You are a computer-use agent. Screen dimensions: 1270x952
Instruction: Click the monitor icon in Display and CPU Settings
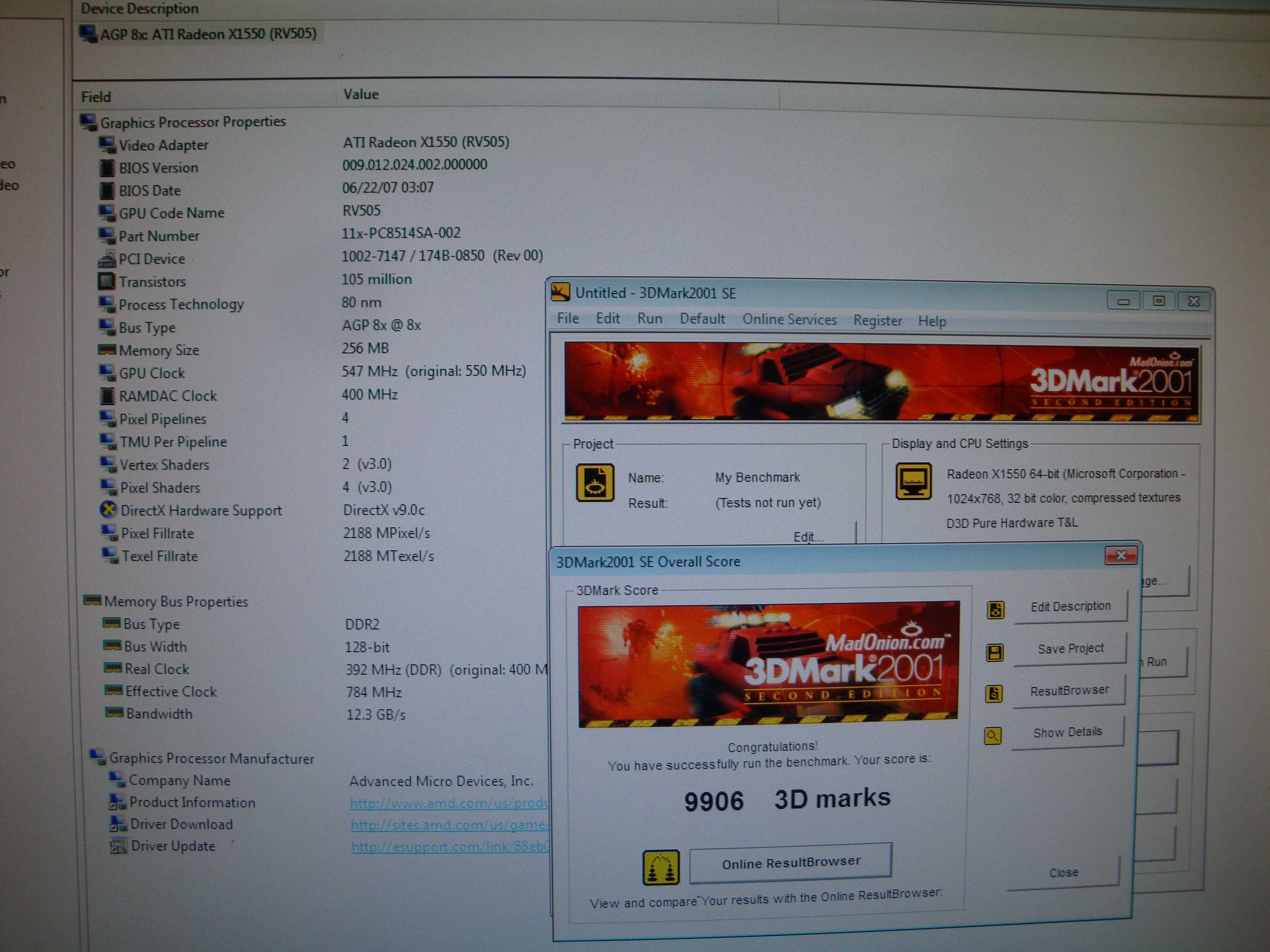[x=914, y=481]
